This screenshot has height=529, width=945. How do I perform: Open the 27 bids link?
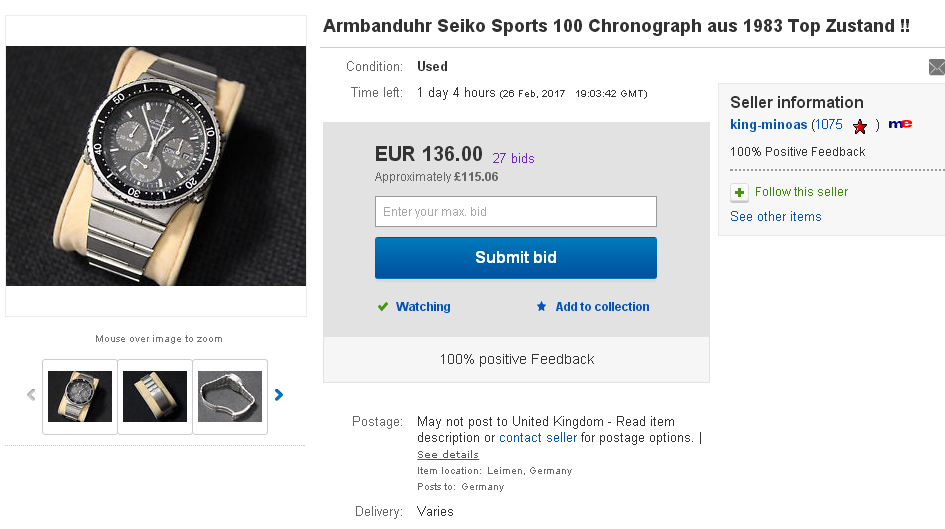[x=513, y=158]
